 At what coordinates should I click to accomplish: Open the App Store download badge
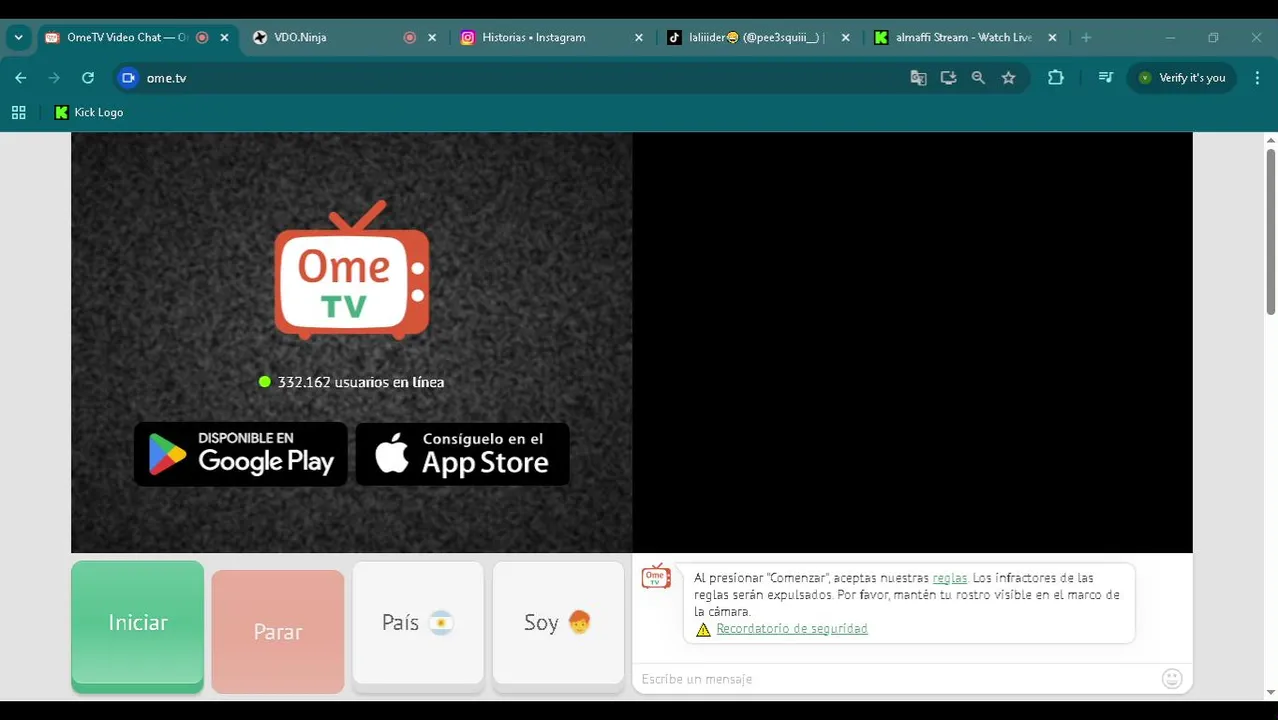click(x=463, y=454)
